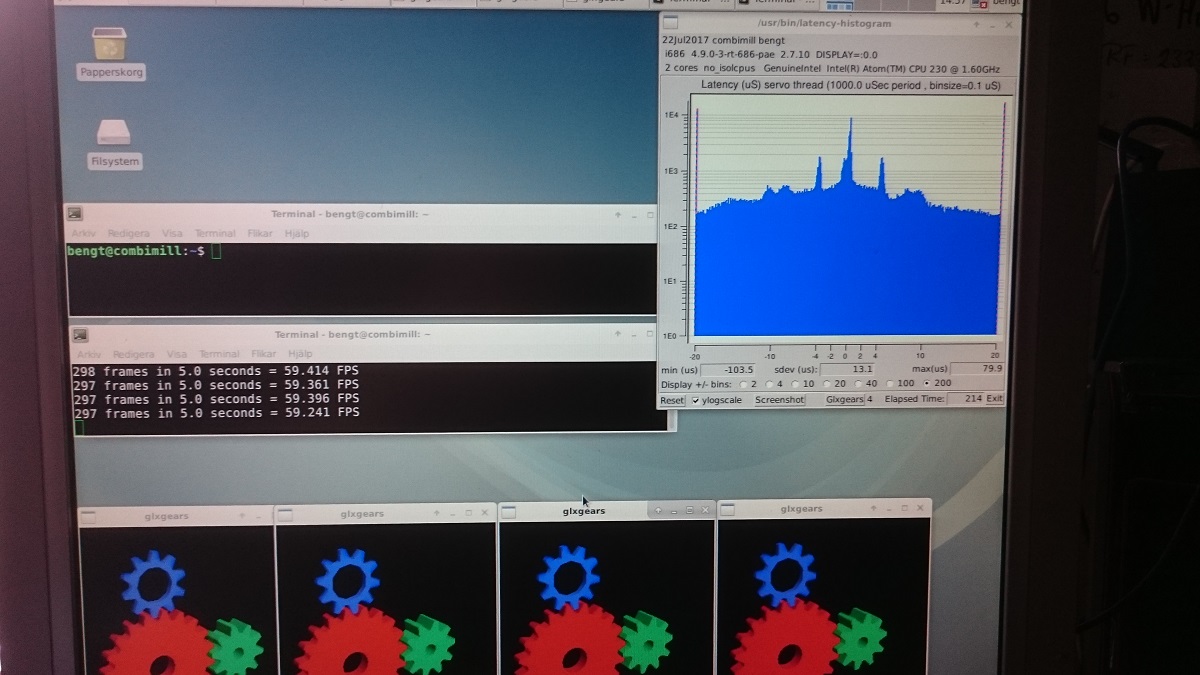Viewport: 1200px width, 675px height.
Task: Open Terminal menu in the empty-prompt terminal
Action: click(215, 234)
